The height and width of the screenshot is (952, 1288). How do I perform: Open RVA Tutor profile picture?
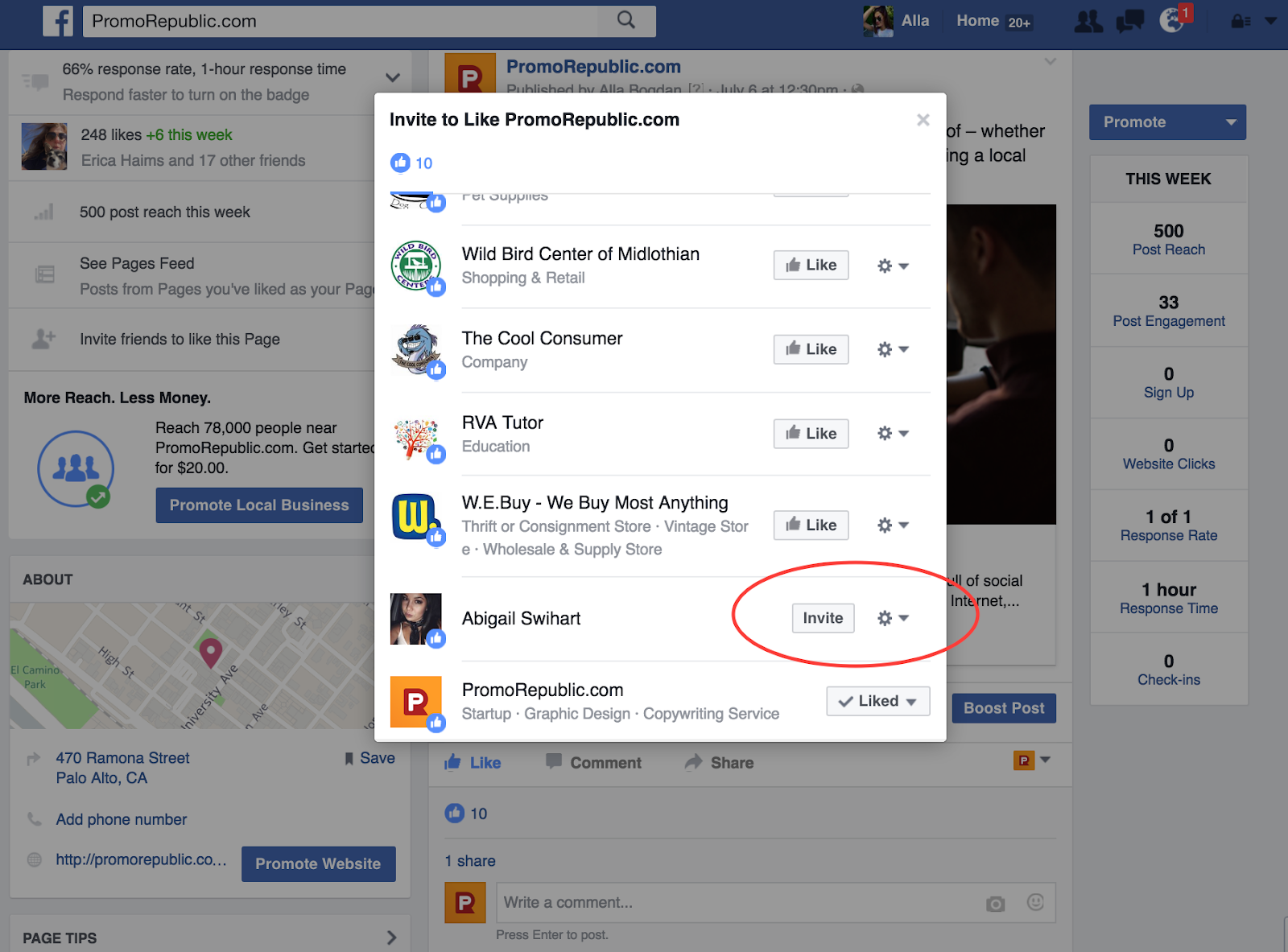pyautogui.click(x=416, y=437)
